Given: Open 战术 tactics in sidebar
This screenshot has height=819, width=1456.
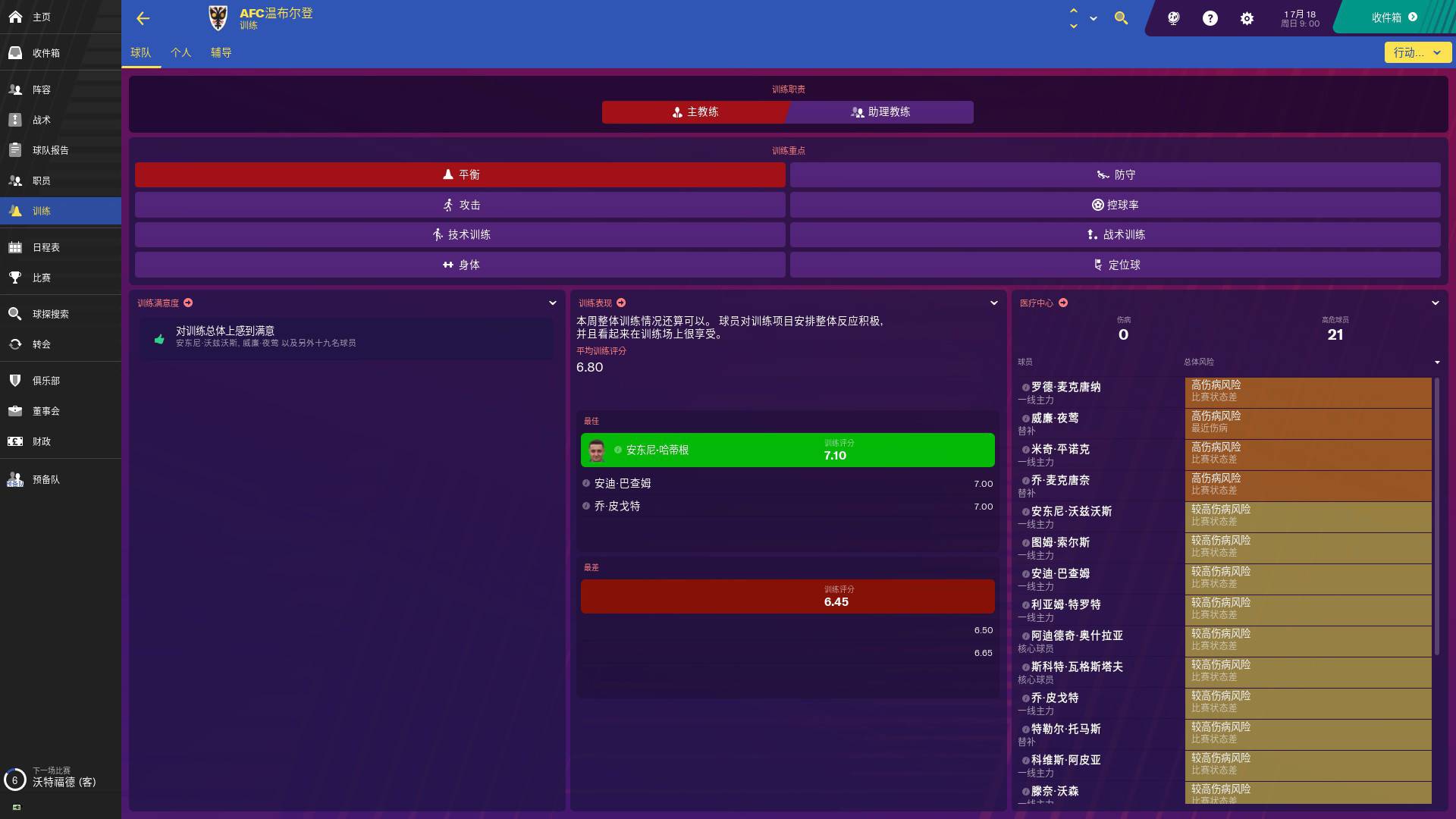Looking at the screenshot, I should coord(61,120).
